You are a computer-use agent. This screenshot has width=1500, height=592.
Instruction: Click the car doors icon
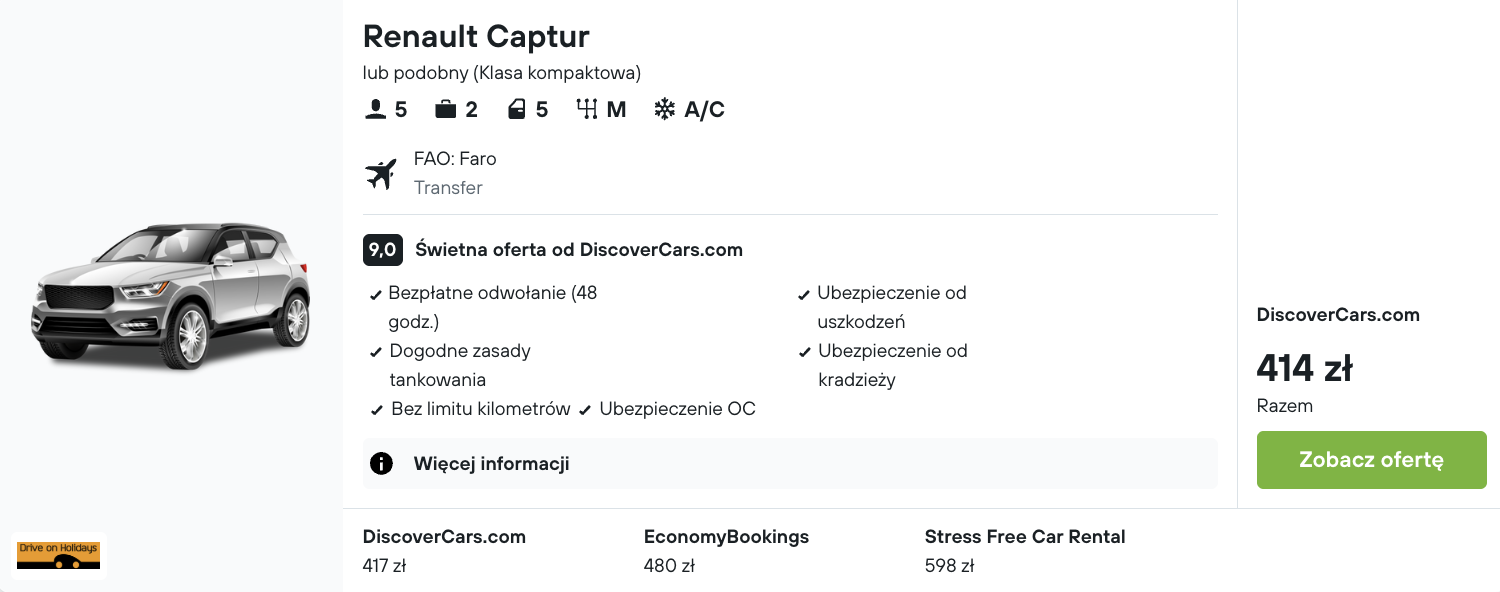(x=517, y=109)
